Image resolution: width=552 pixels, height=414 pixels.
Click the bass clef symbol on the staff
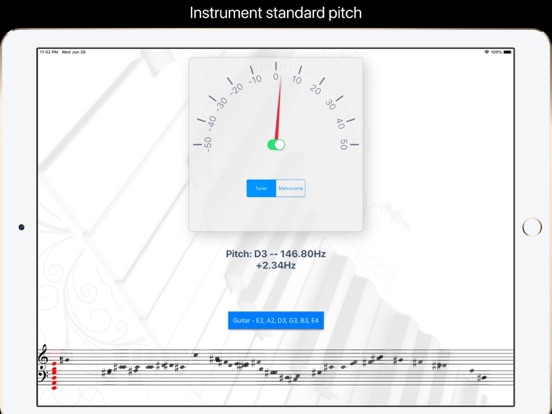[x=42, y=375]
